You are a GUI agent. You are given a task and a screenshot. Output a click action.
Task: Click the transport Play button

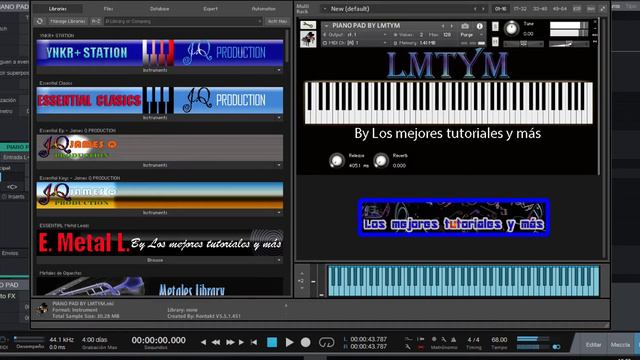(x=289, y=342)
